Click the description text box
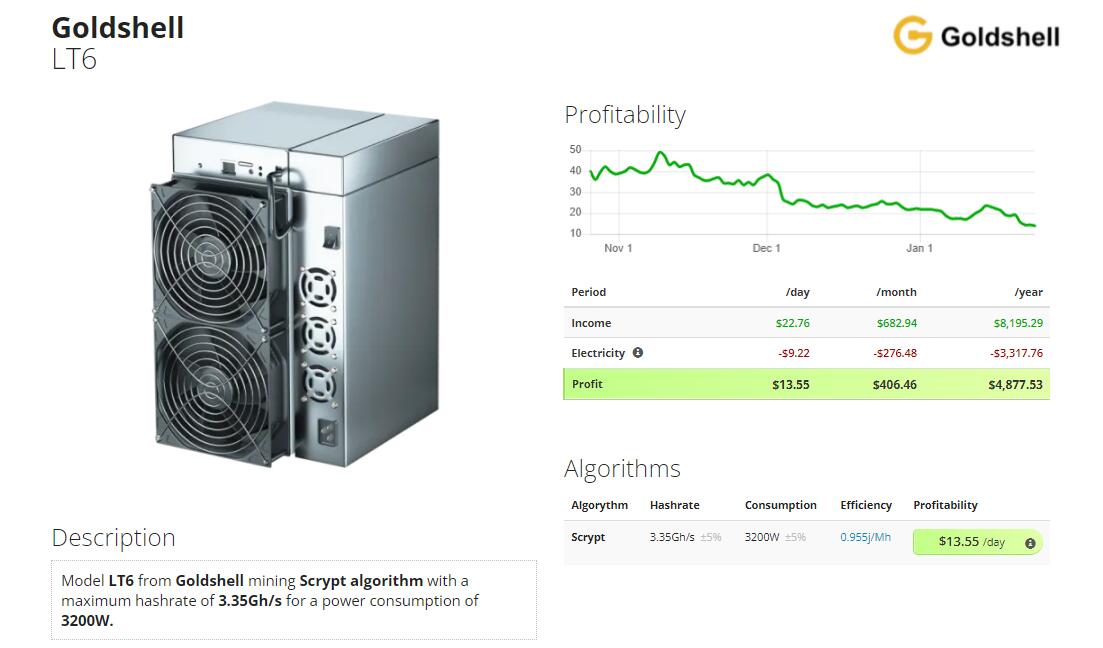 point(294,600)
